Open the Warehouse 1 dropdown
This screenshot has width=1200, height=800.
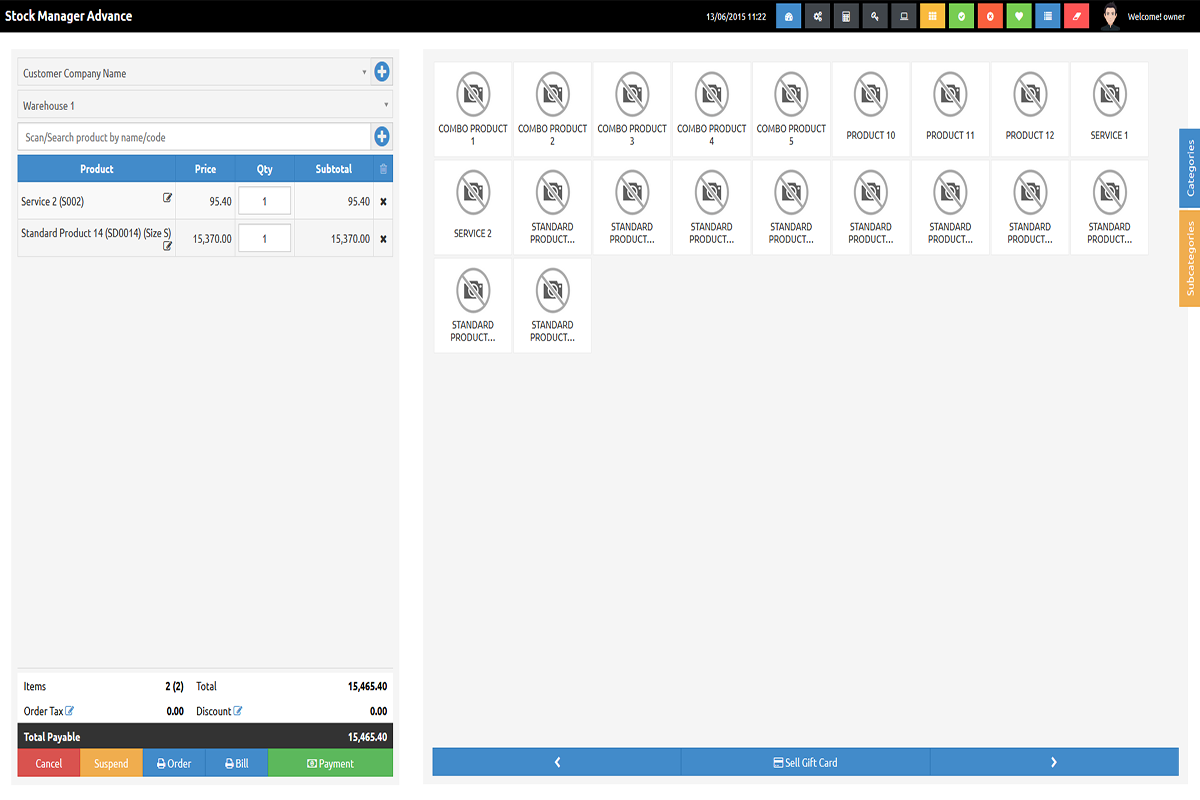pyautogui.click(x=205, y=105)
